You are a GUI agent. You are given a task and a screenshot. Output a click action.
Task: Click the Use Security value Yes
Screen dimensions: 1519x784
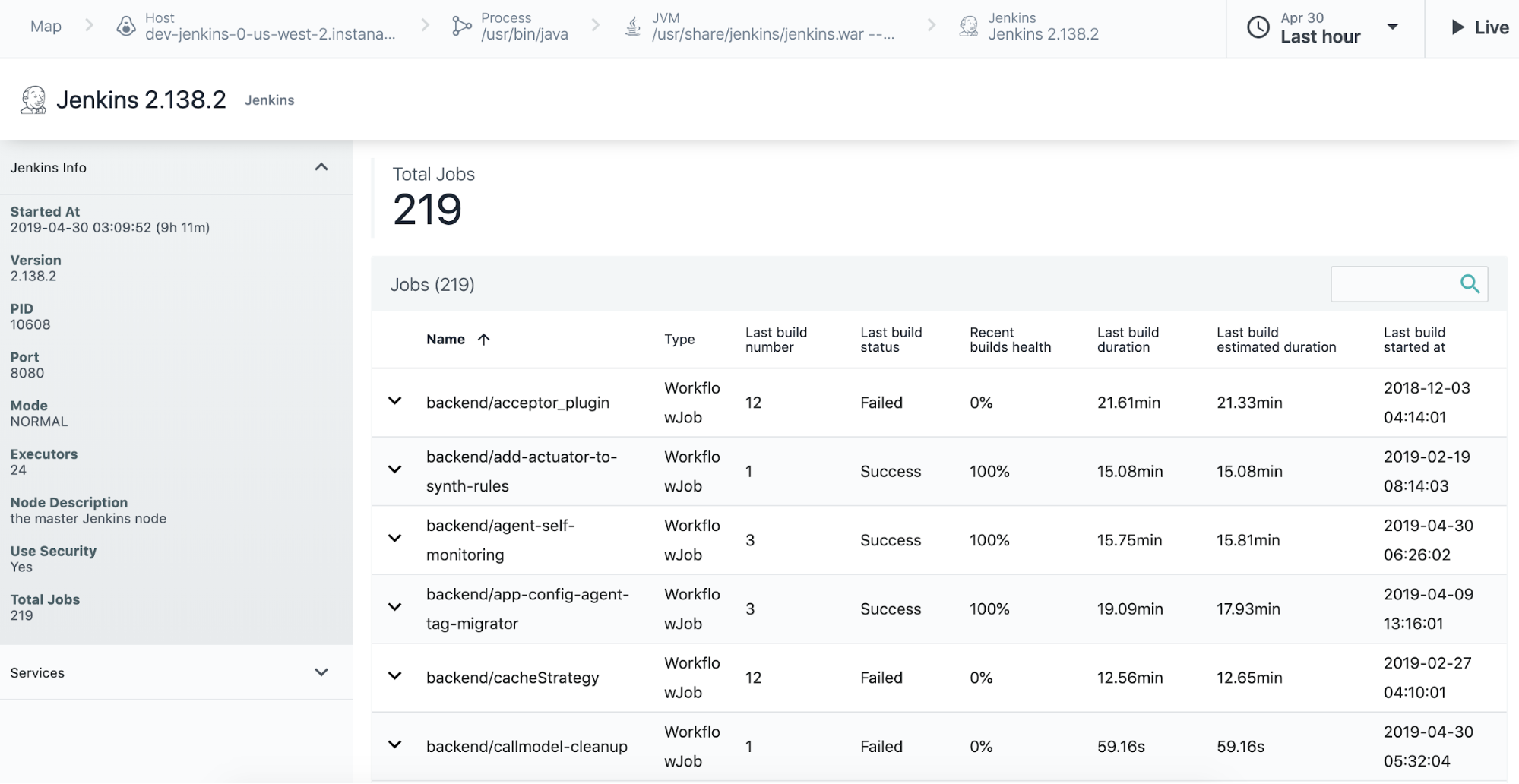(21, 567)
